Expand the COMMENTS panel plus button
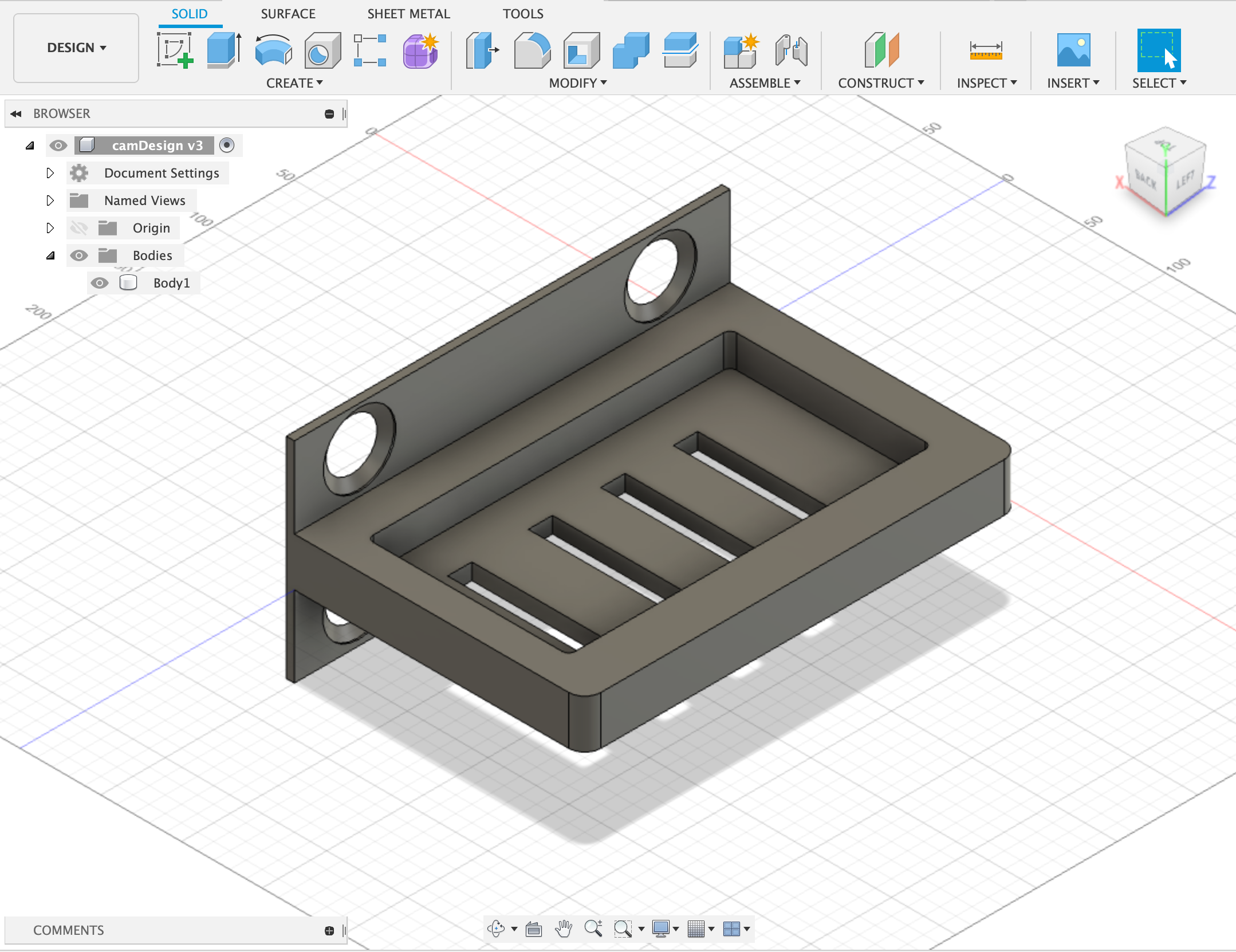 (x=329, y=930)
